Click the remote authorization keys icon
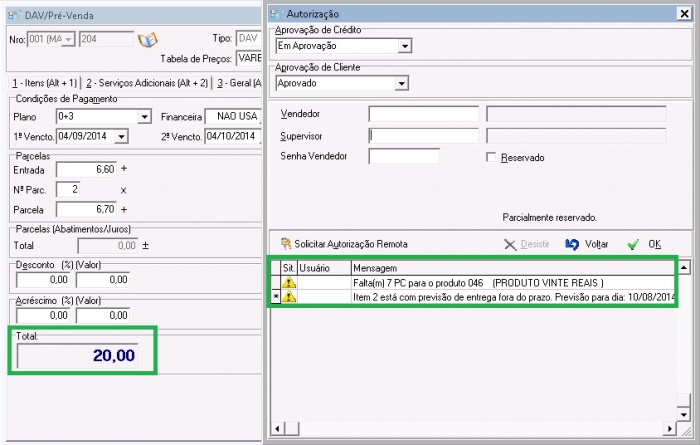 [x=285, y=244]
